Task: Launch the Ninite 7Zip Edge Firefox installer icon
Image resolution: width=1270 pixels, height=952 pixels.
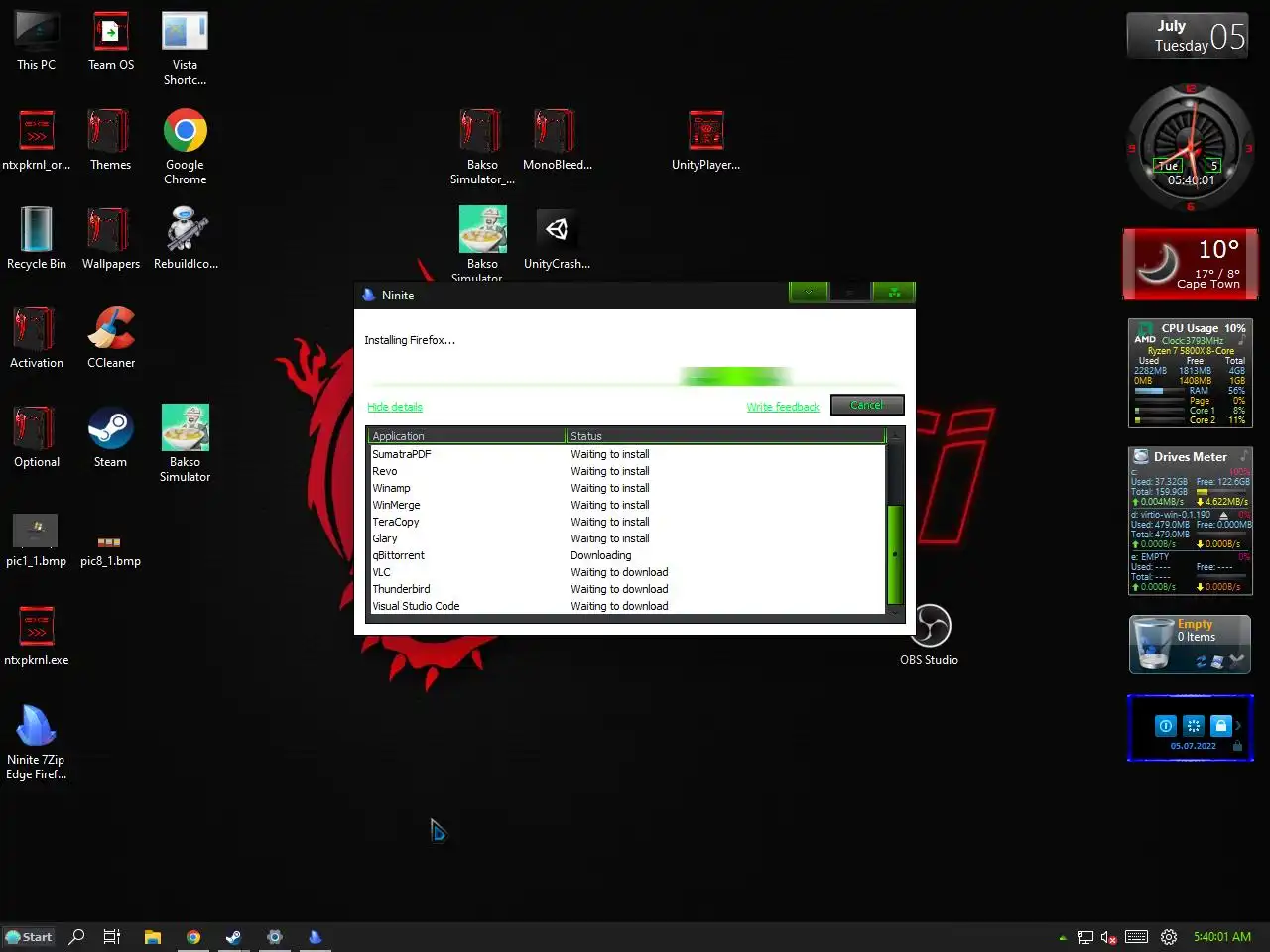Action: click(37, 742)
